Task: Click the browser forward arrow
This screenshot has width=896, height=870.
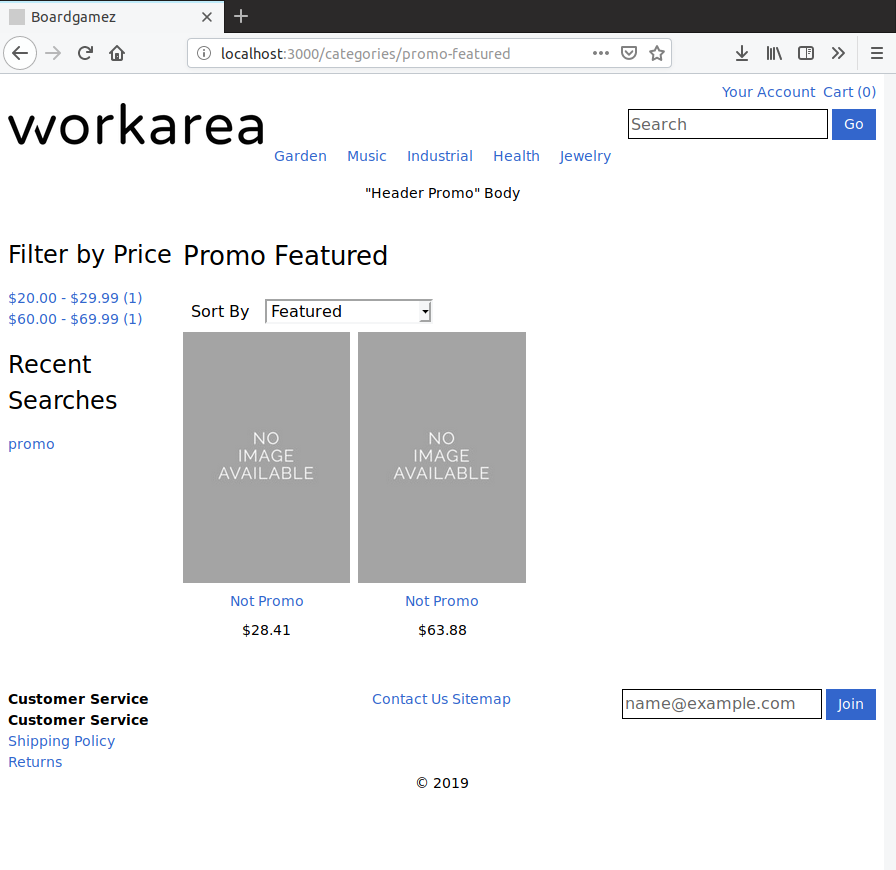Action: [x=53, y=53]
